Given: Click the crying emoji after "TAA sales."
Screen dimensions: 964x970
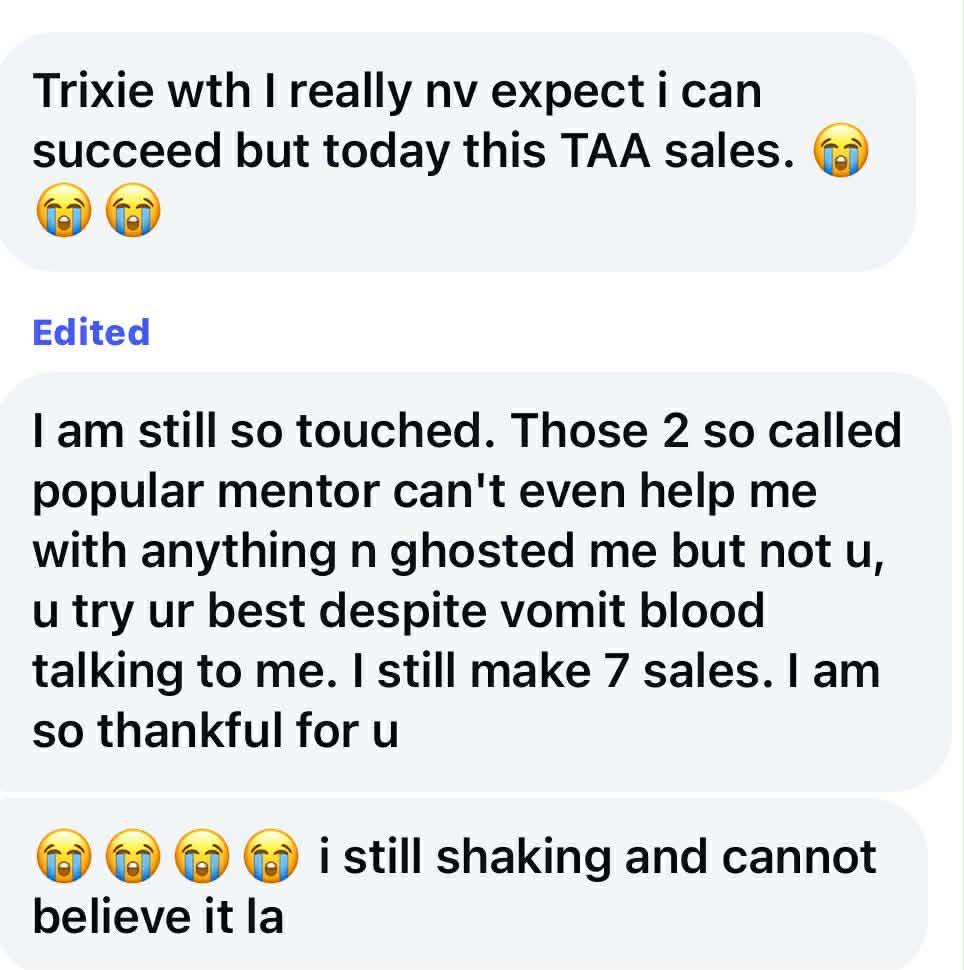Looking at the screenshot, I should click(x=842, y=154).
